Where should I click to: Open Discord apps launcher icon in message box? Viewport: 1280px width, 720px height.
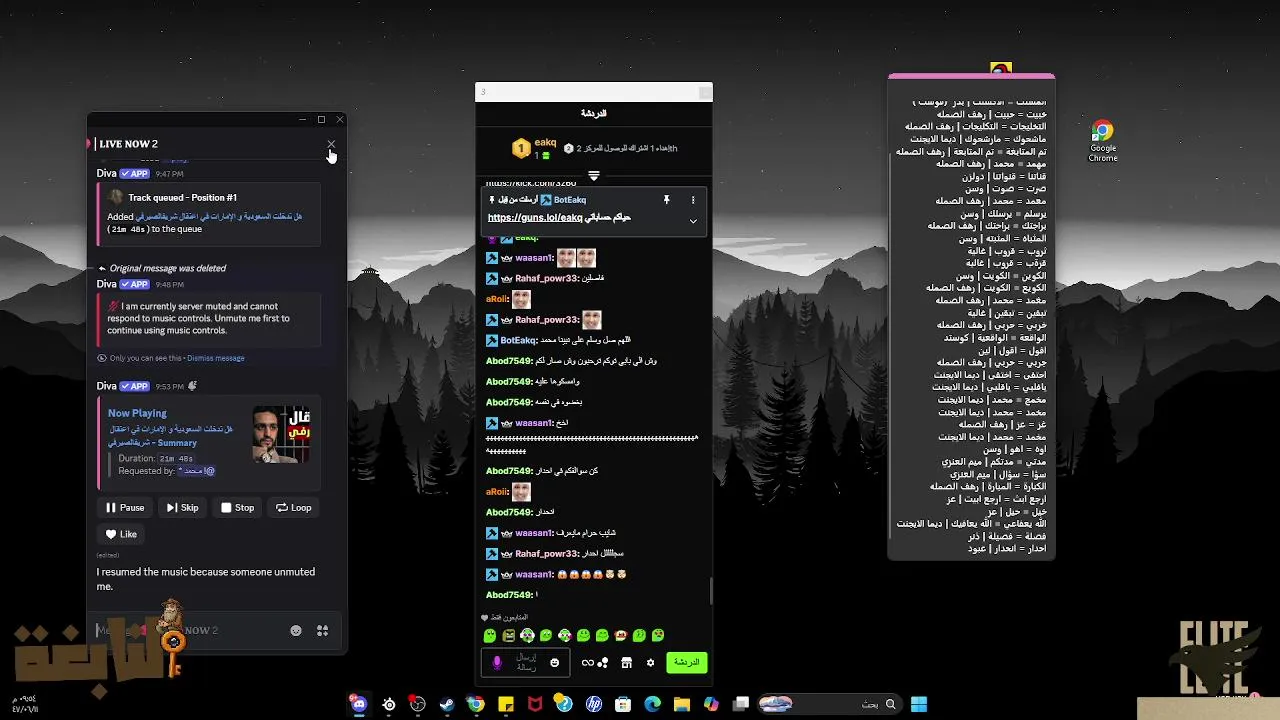[x=323, y=630]
